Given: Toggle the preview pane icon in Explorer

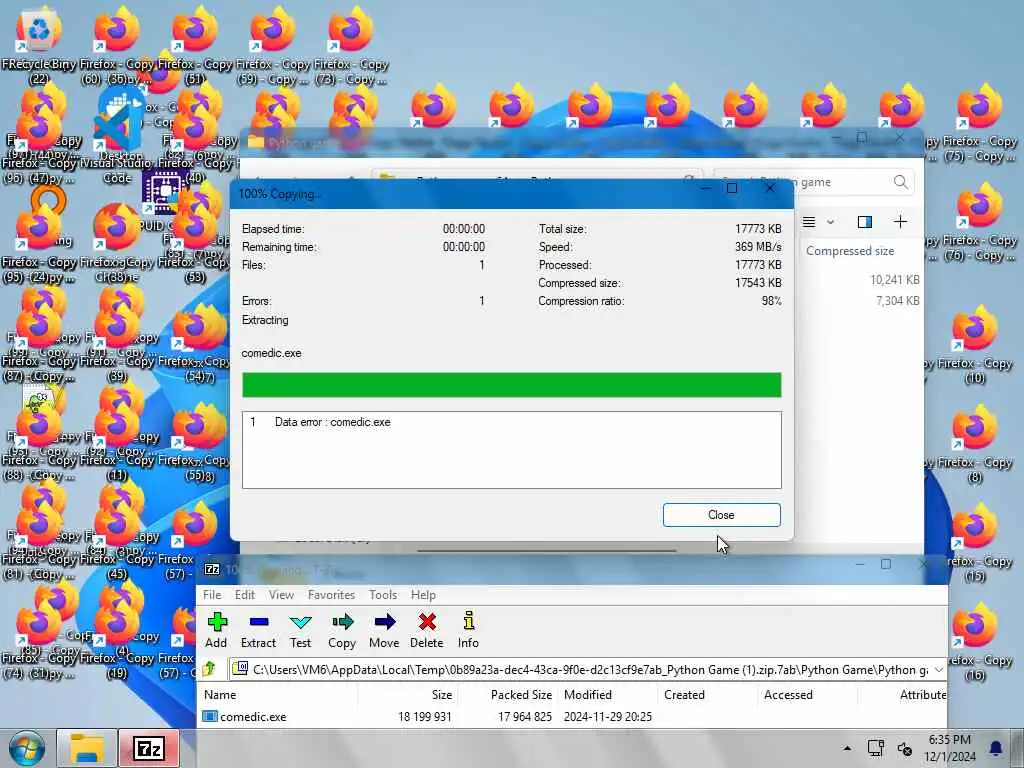Looking at the screenshot, I should (x=865, y=222).
